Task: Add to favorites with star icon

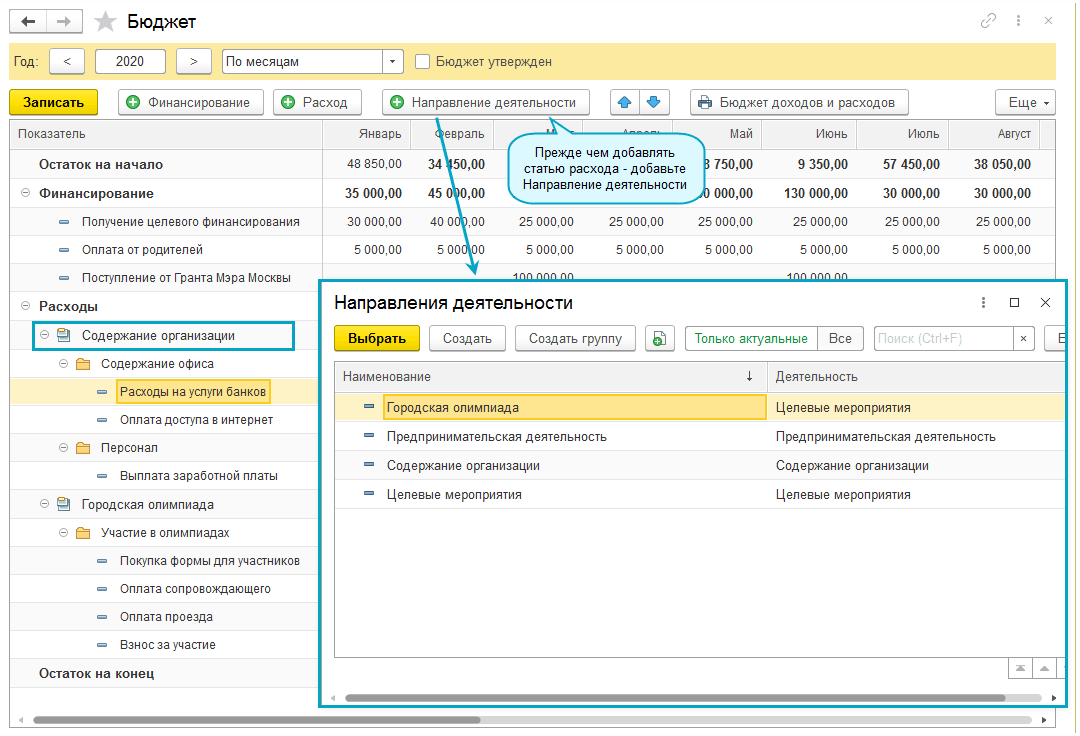Action: pyautogui.click(x=103, y=21)
